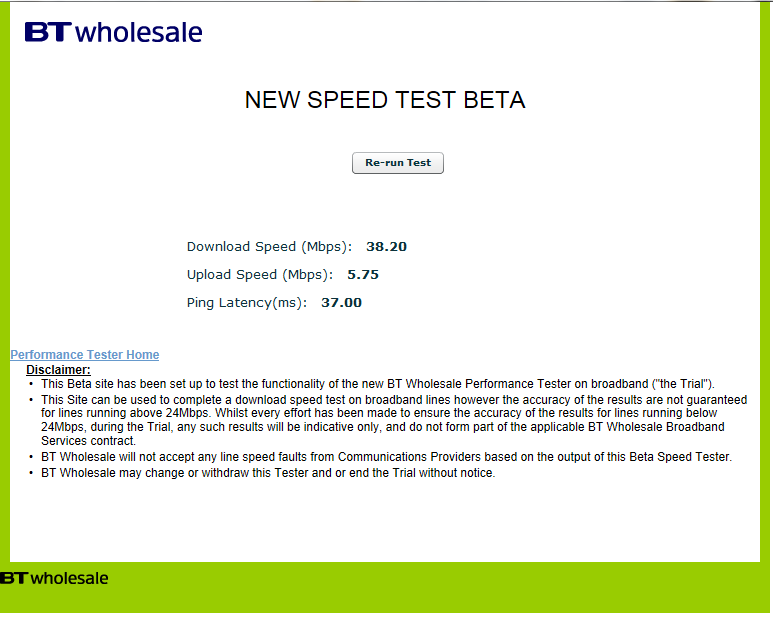Click the Disclaimer heading
The image size is (773, 617).
coord(58,370)
